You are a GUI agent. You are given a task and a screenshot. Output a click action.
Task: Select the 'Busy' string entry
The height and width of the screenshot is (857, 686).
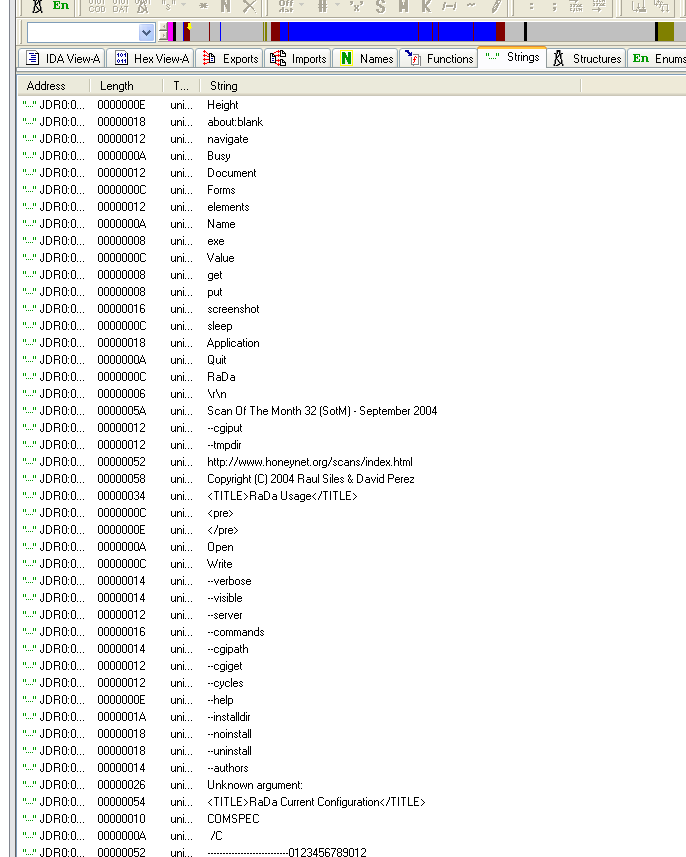(219, 156)
